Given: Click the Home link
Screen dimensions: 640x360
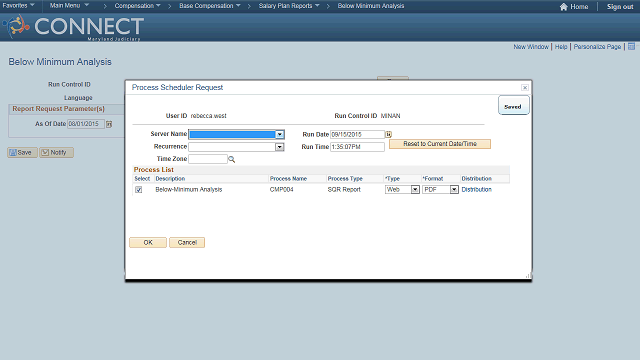Looking at the screenshot, I should coord(579,7).
